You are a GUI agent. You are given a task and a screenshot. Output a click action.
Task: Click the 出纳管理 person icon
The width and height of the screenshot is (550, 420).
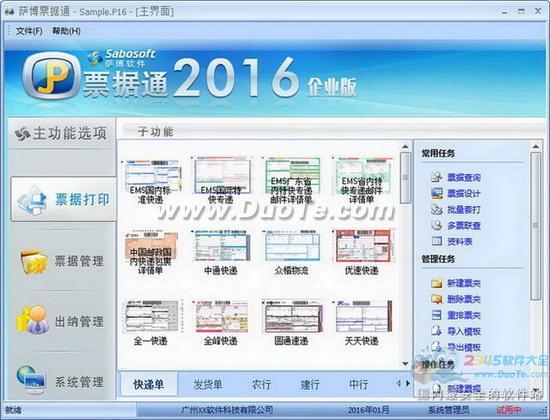(x=33, y=320)
